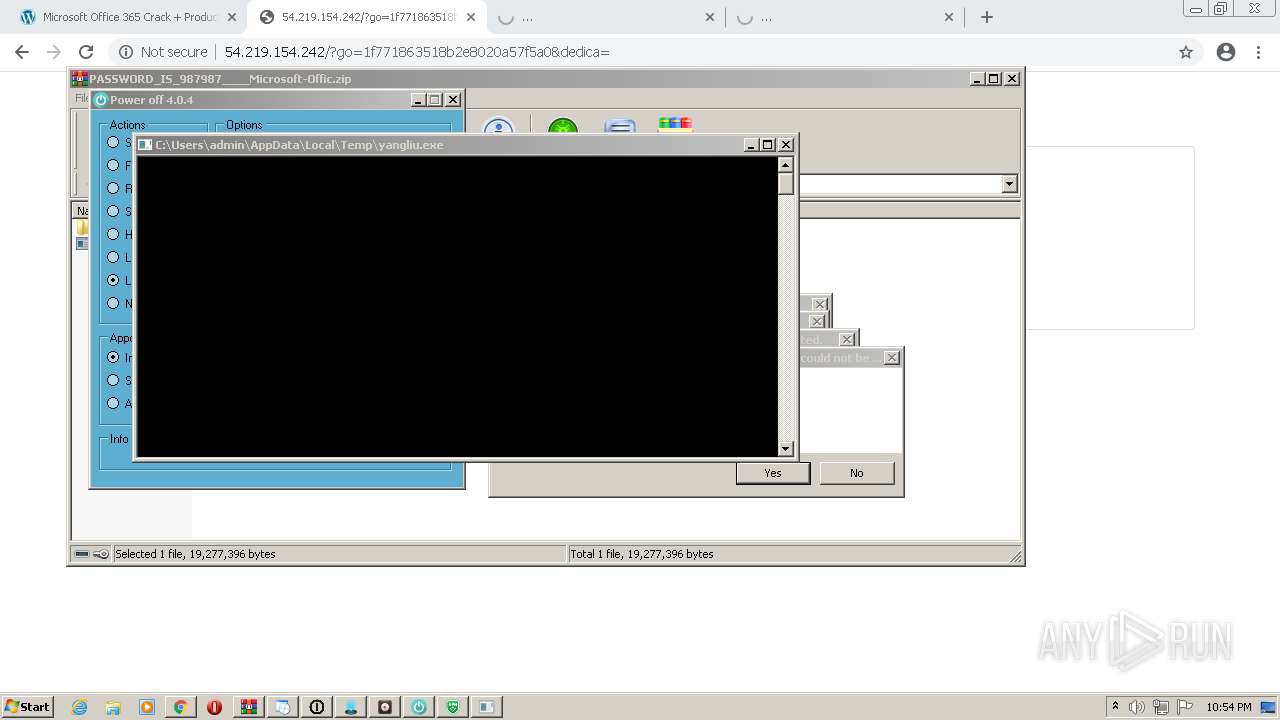The width and height of the screenshot is (1280, 720).
Task: Expand the WinRAR address path dropdown
Action: click(1009, 184)
